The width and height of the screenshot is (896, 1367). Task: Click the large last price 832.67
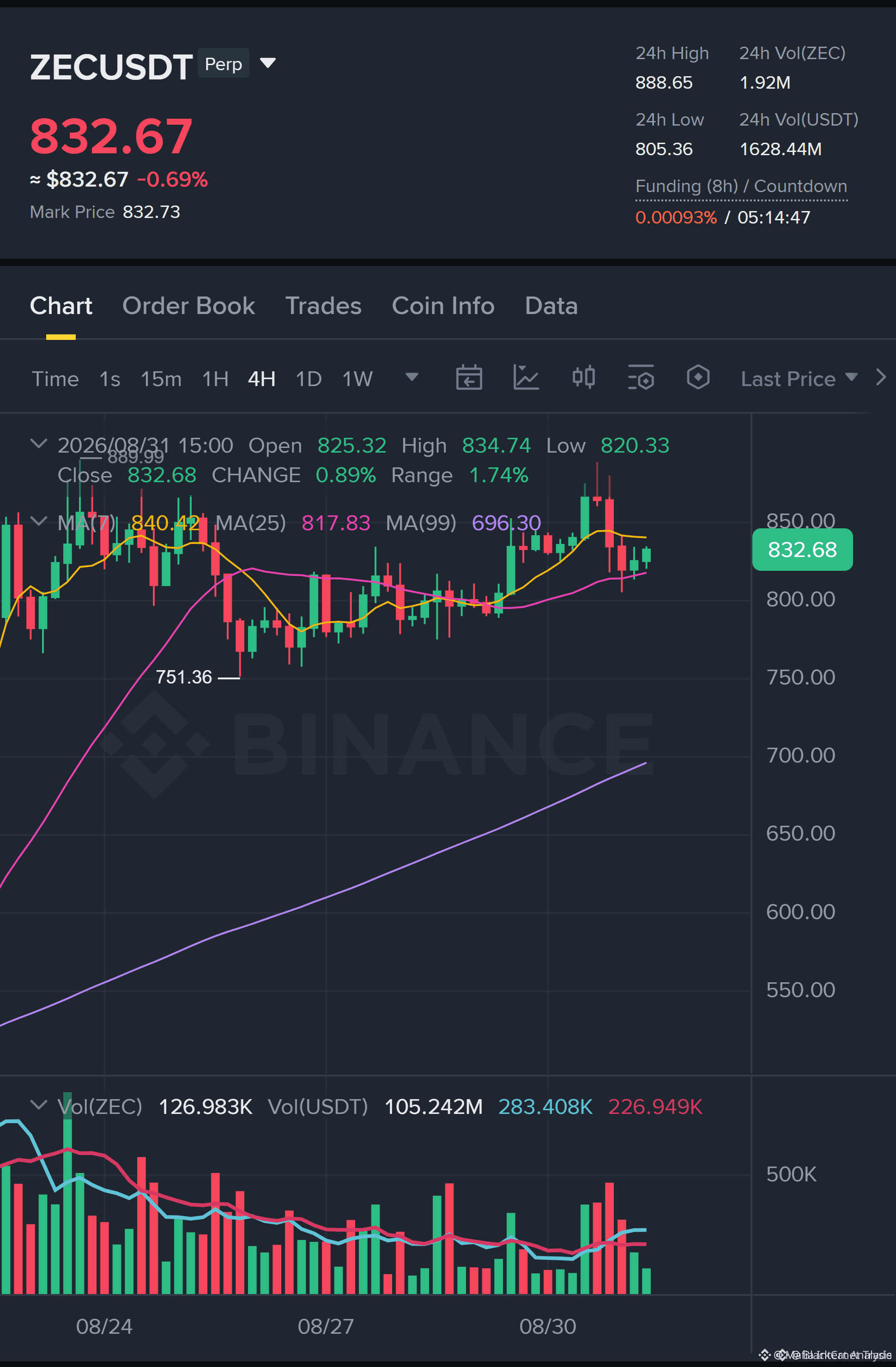click(x=111, y=137)
